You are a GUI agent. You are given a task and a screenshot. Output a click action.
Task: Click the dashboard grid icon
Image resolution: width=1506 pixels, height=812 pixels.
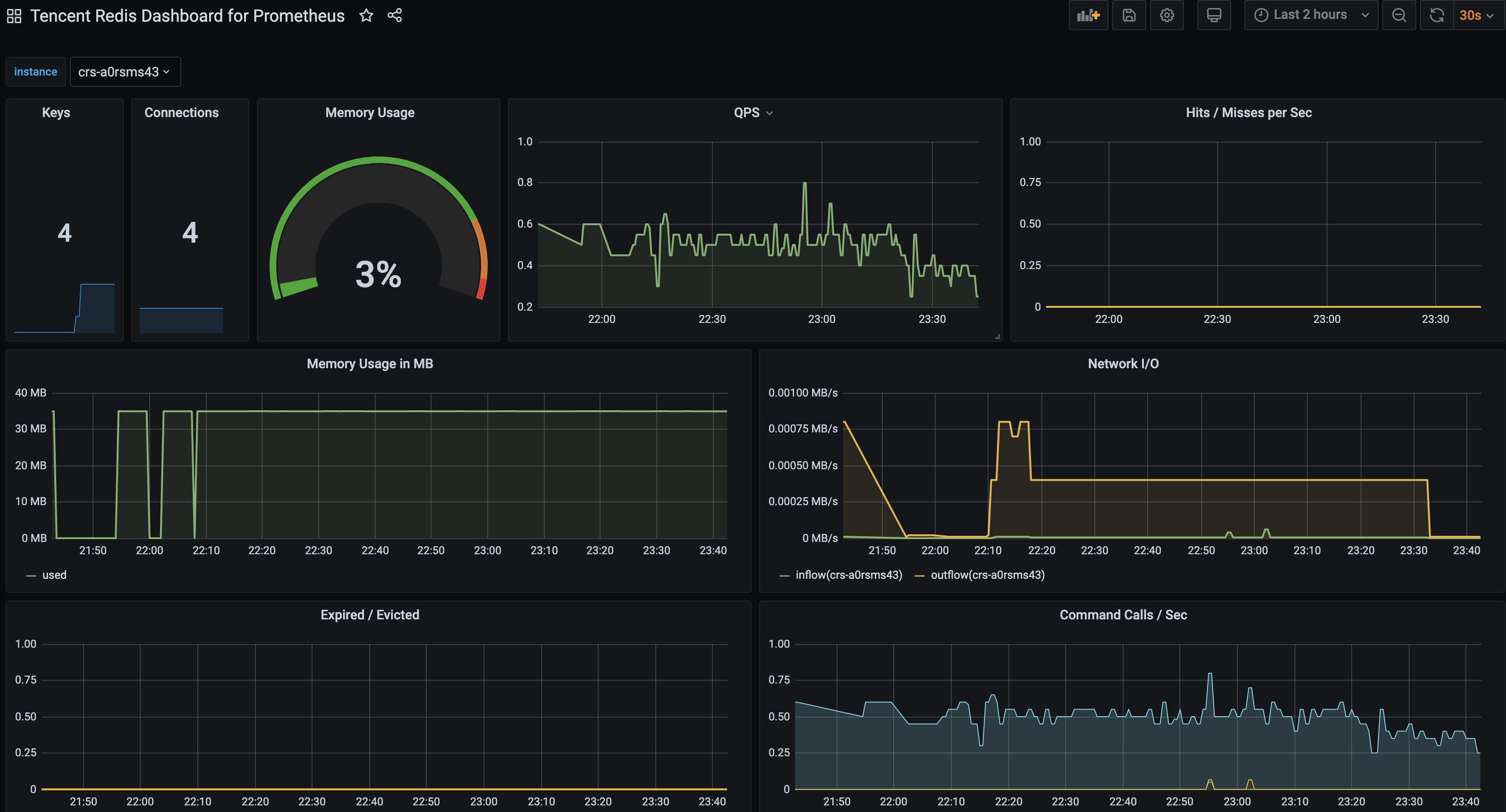14,16
